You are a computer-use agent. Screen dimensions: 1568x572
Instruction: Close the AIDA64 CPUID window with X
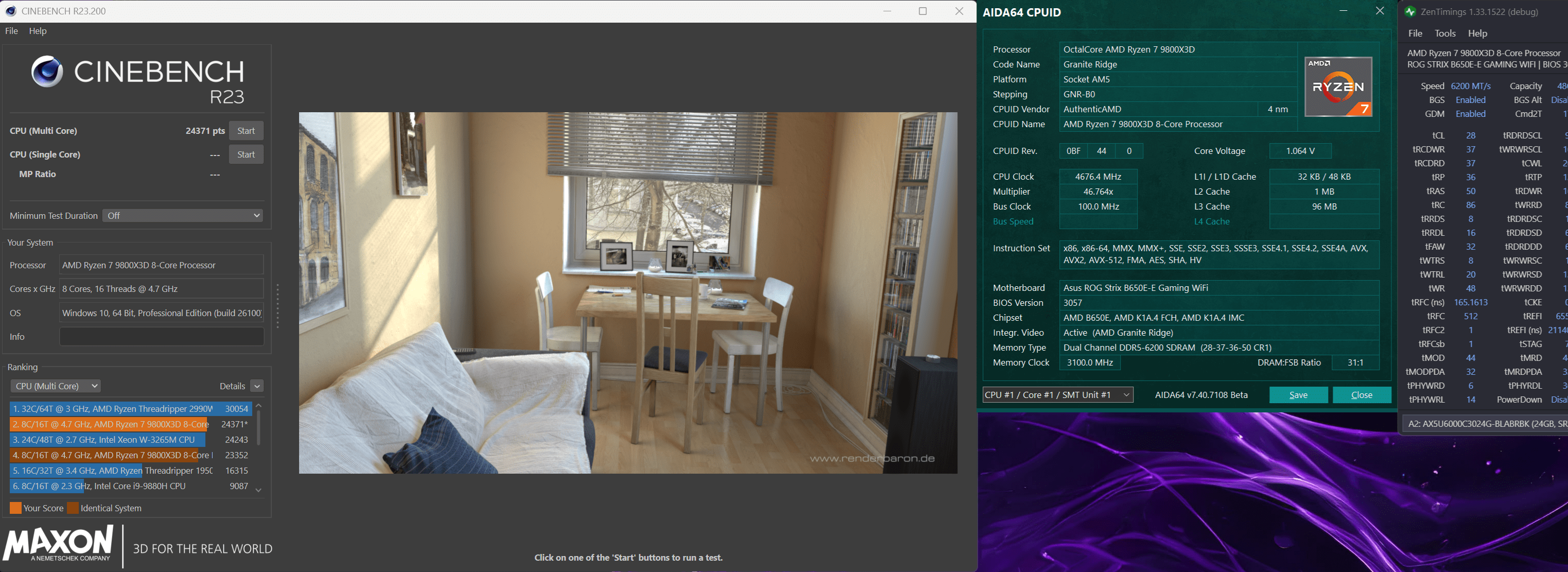(x=1379, y=11)
